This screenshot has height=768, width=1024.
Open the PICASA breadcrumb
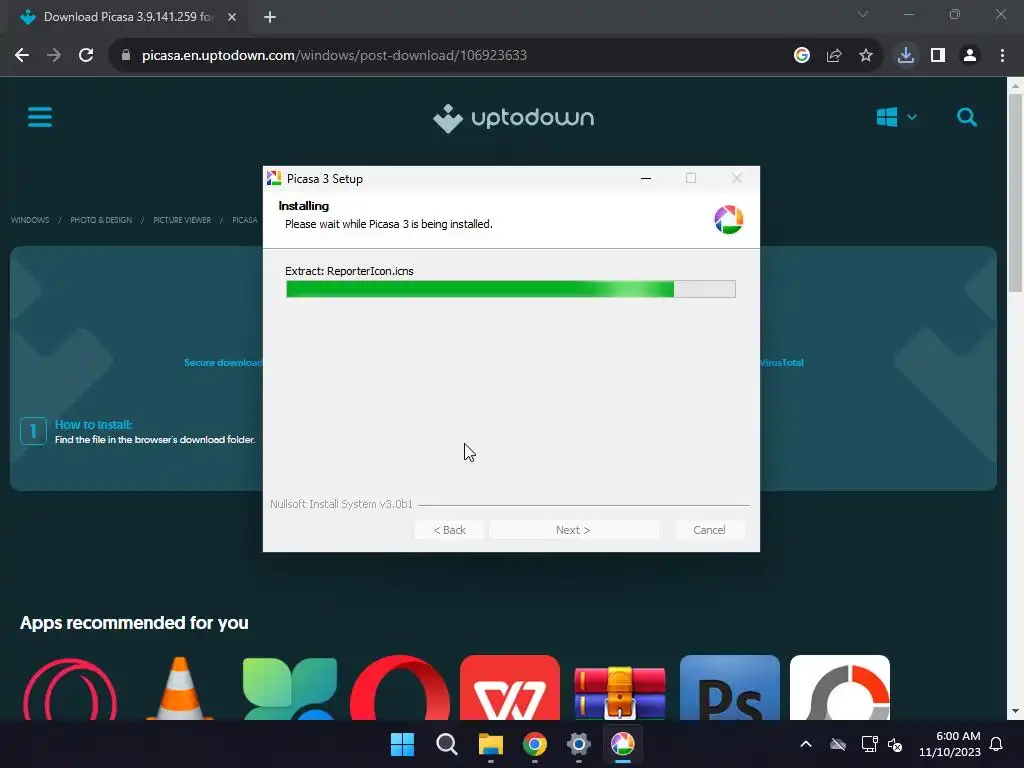tap(245, 220)
